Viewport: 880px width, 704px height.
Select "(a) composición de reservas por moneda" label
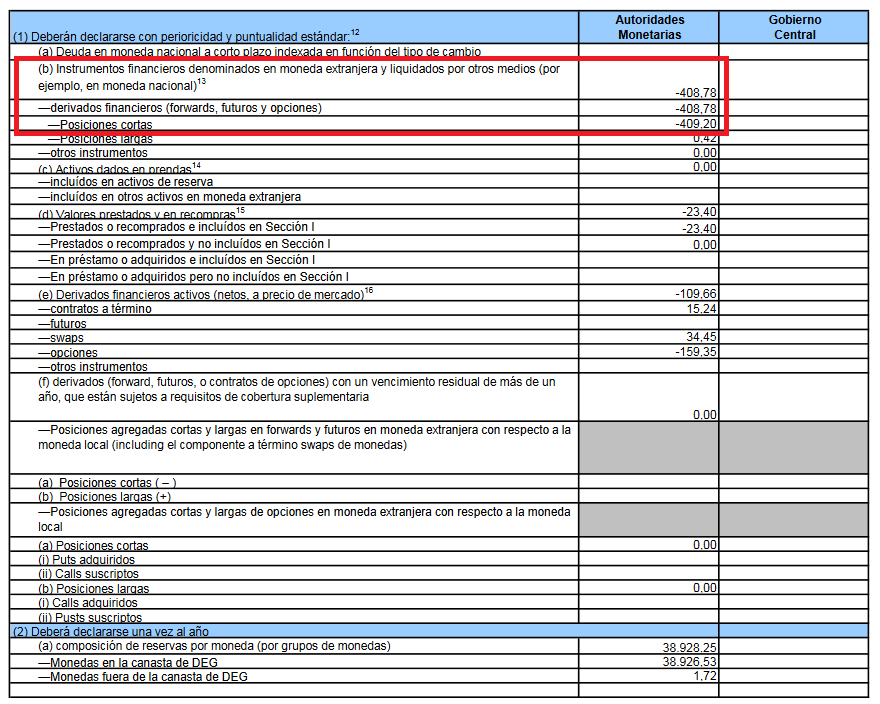tap(214, 646)
